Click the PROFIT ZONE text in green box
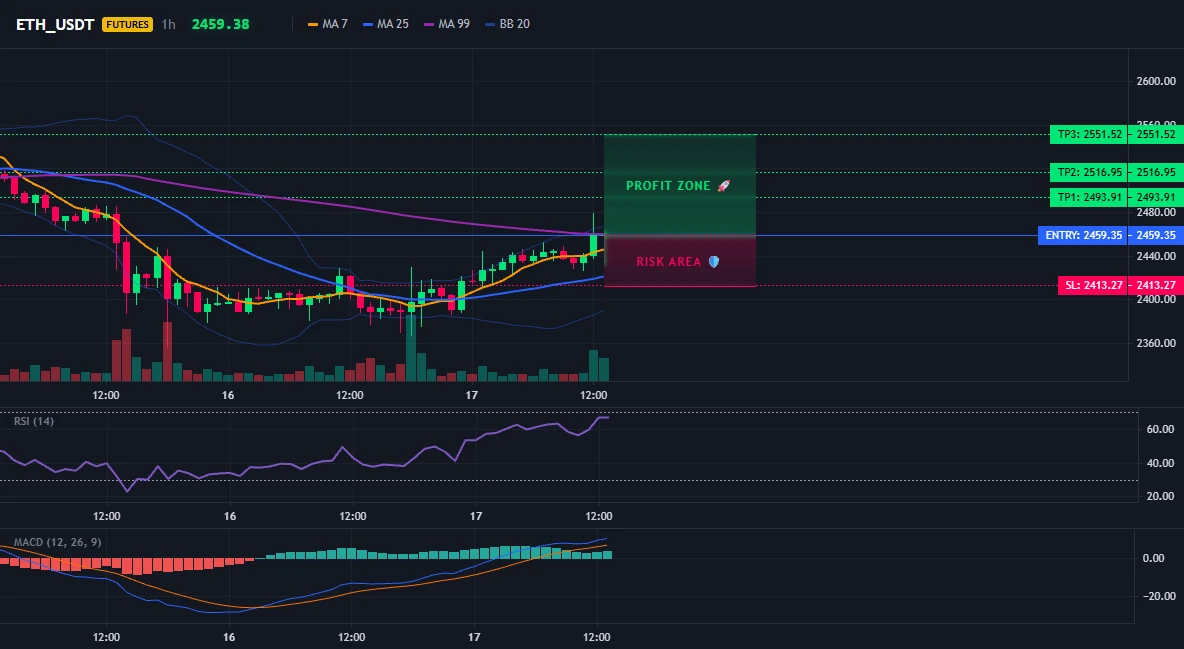 point(668,186)
